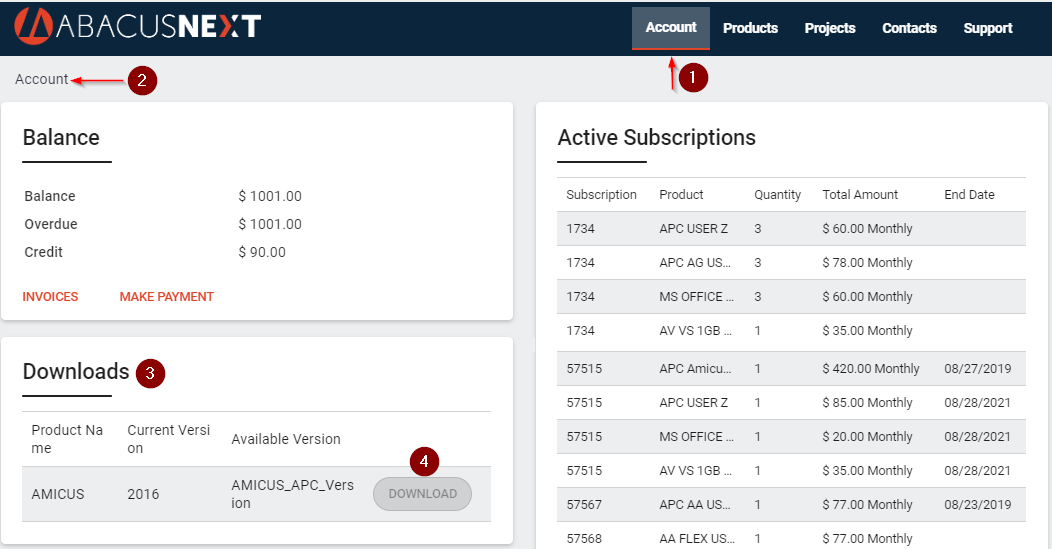Go to the Projects page
The width and height of the screenshot is (1052, 549).
click(x=830, y=28)
